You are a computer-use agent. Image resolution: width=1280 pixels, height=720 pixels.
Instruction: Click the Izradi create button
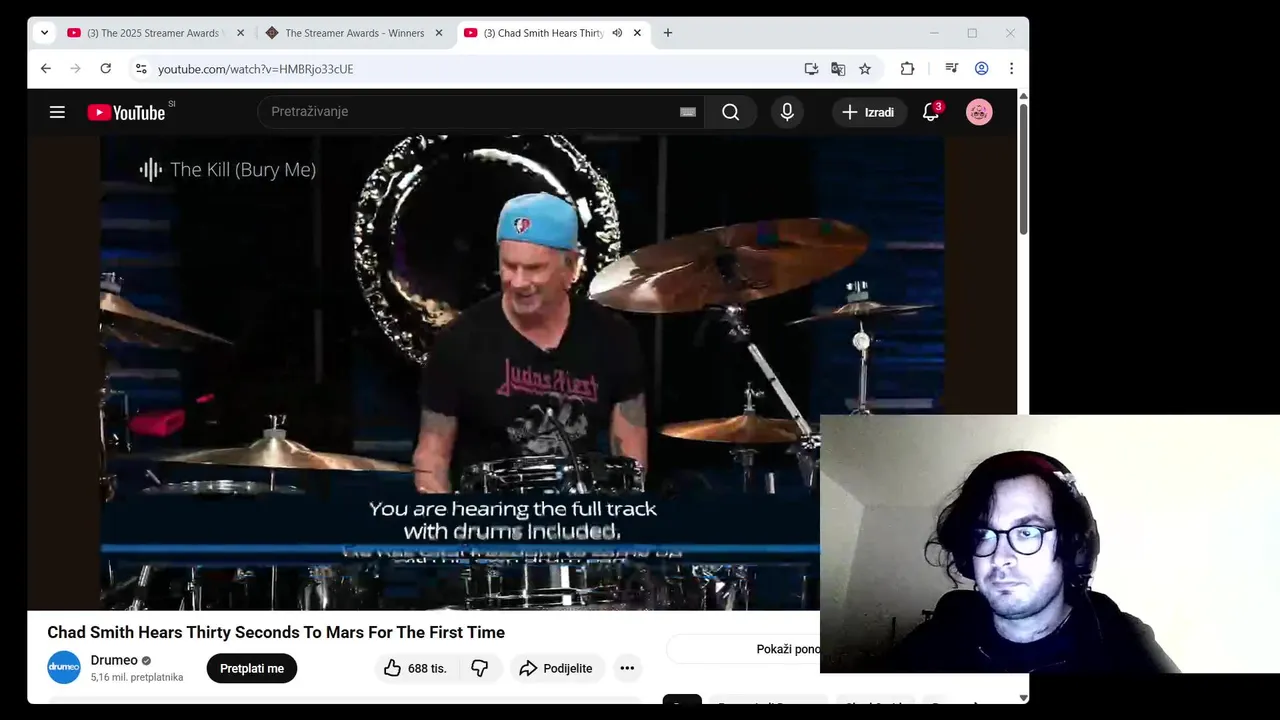click(869, 112)
